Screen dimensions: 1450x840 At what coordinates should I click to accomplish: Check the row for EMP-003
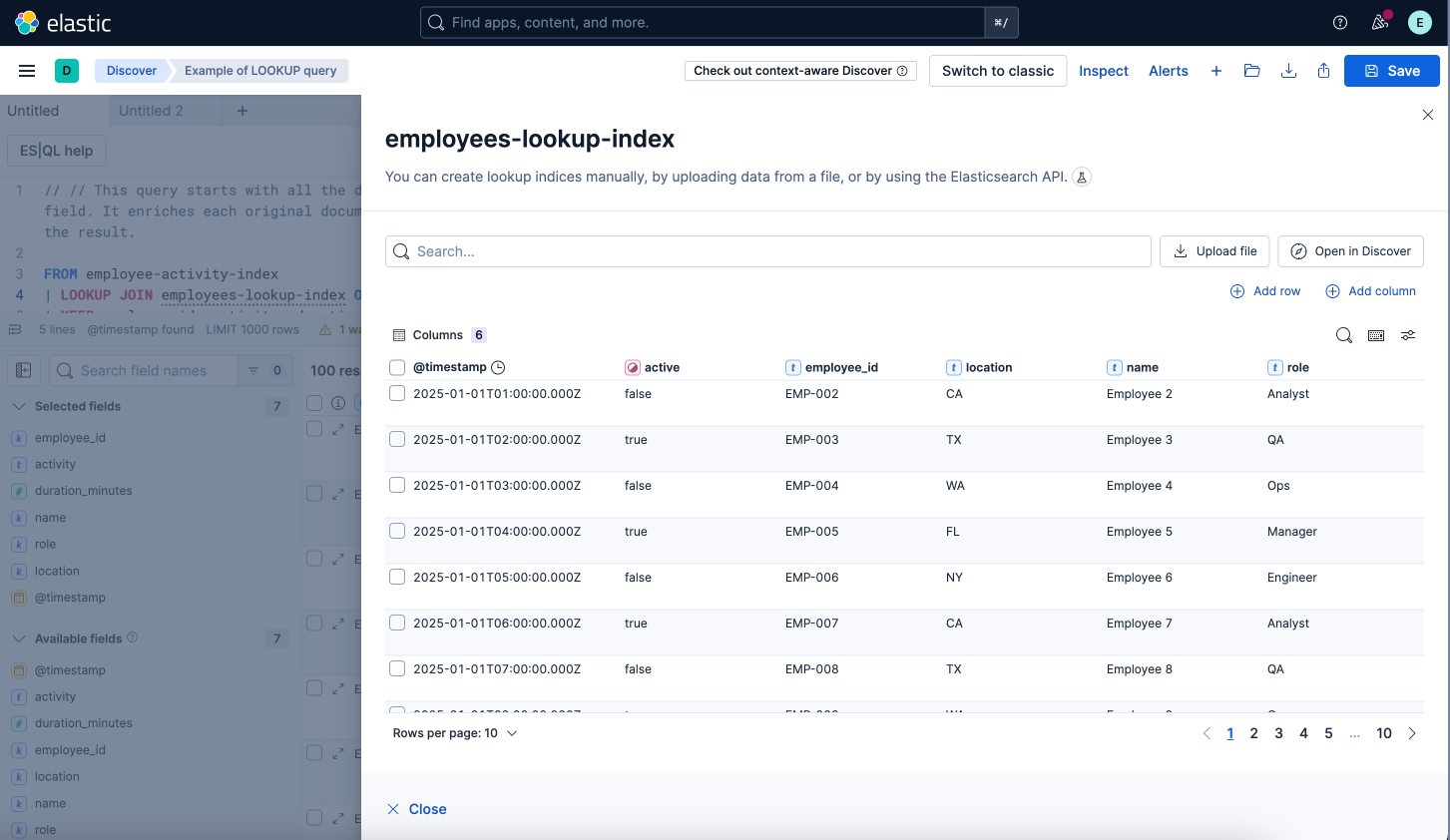(x=396, y=439)
